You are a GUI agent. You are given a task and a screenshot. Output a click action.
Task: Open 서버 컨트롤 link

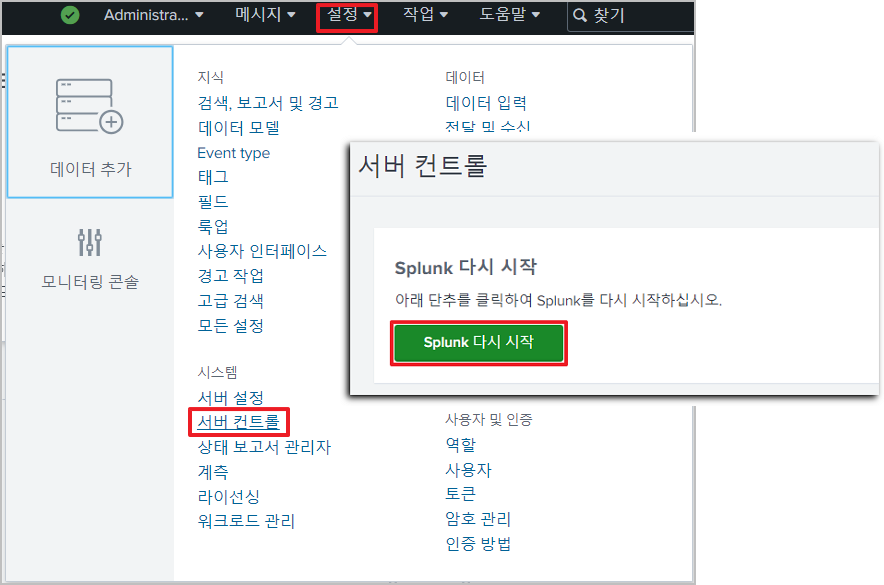[x=238, y=422]
